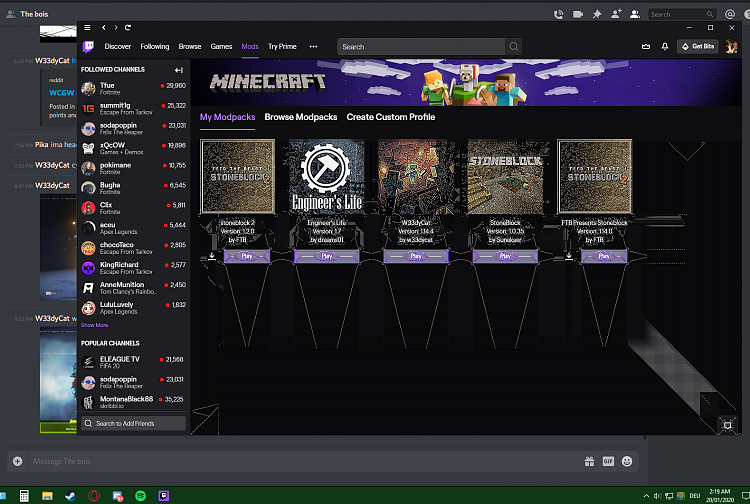Open the Twitch user avatar menu
Viewport: 750px width, 504px height.
(x=730, y=46)
